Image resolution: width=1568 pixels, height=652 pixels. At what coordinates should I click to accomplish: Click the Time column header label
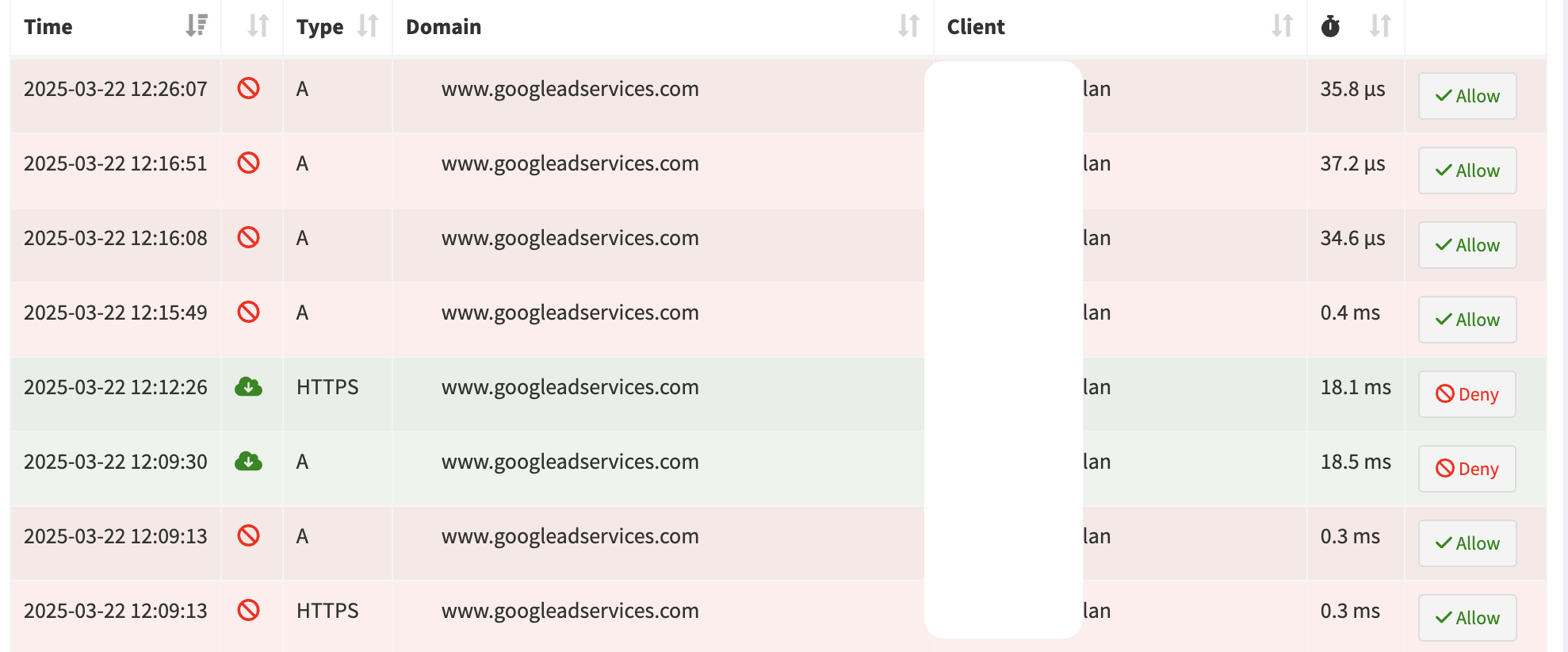coord(48,27)
